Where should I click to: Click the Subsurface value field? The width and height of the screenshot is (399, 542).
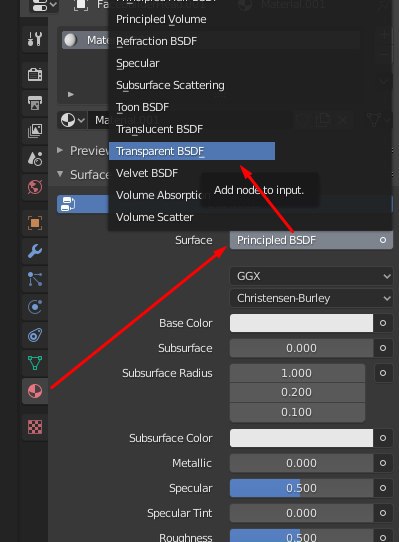click(301, 348)
